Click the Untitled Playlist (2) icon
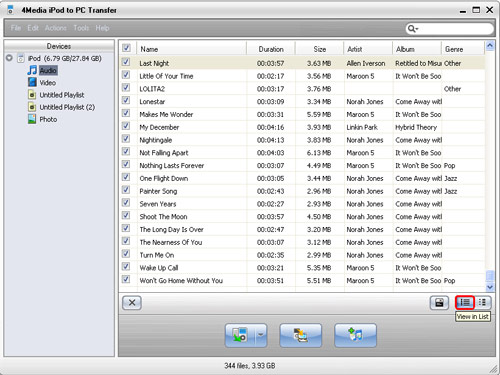 (32, 107)
